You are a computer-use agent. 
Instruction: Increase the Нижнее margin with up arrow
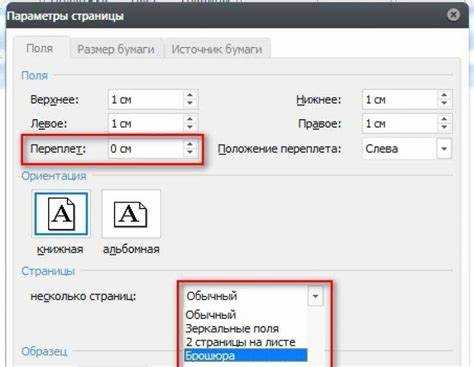[x=444, y=95]
